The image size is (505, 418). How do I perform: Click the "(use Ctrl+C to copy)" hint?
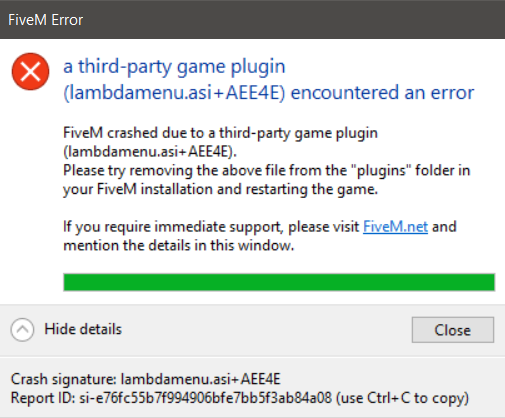402,398
